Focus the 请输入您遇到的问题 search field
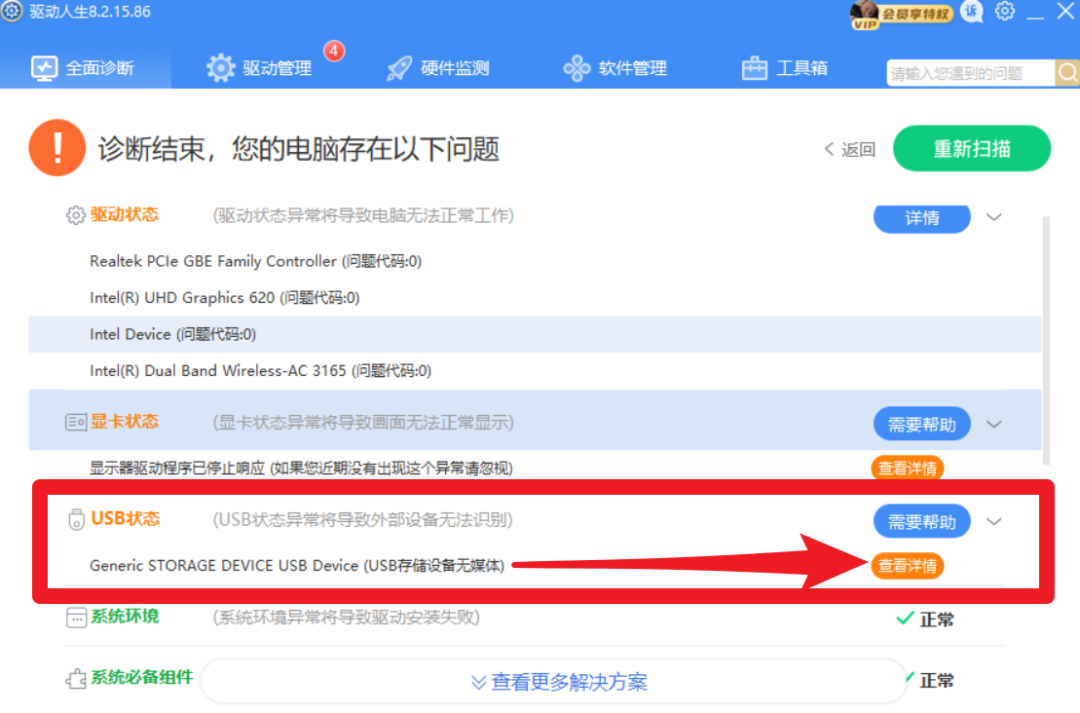Screen dimensions: 1080x713 970,73
